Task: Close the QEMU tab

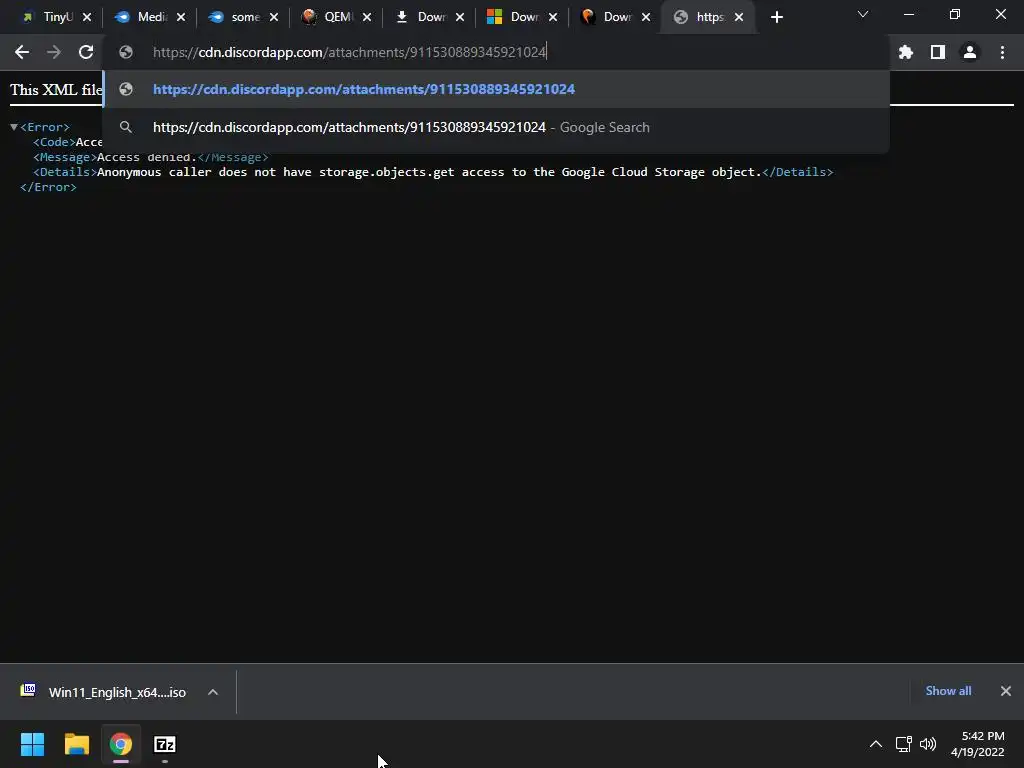Action: (367, 18)
